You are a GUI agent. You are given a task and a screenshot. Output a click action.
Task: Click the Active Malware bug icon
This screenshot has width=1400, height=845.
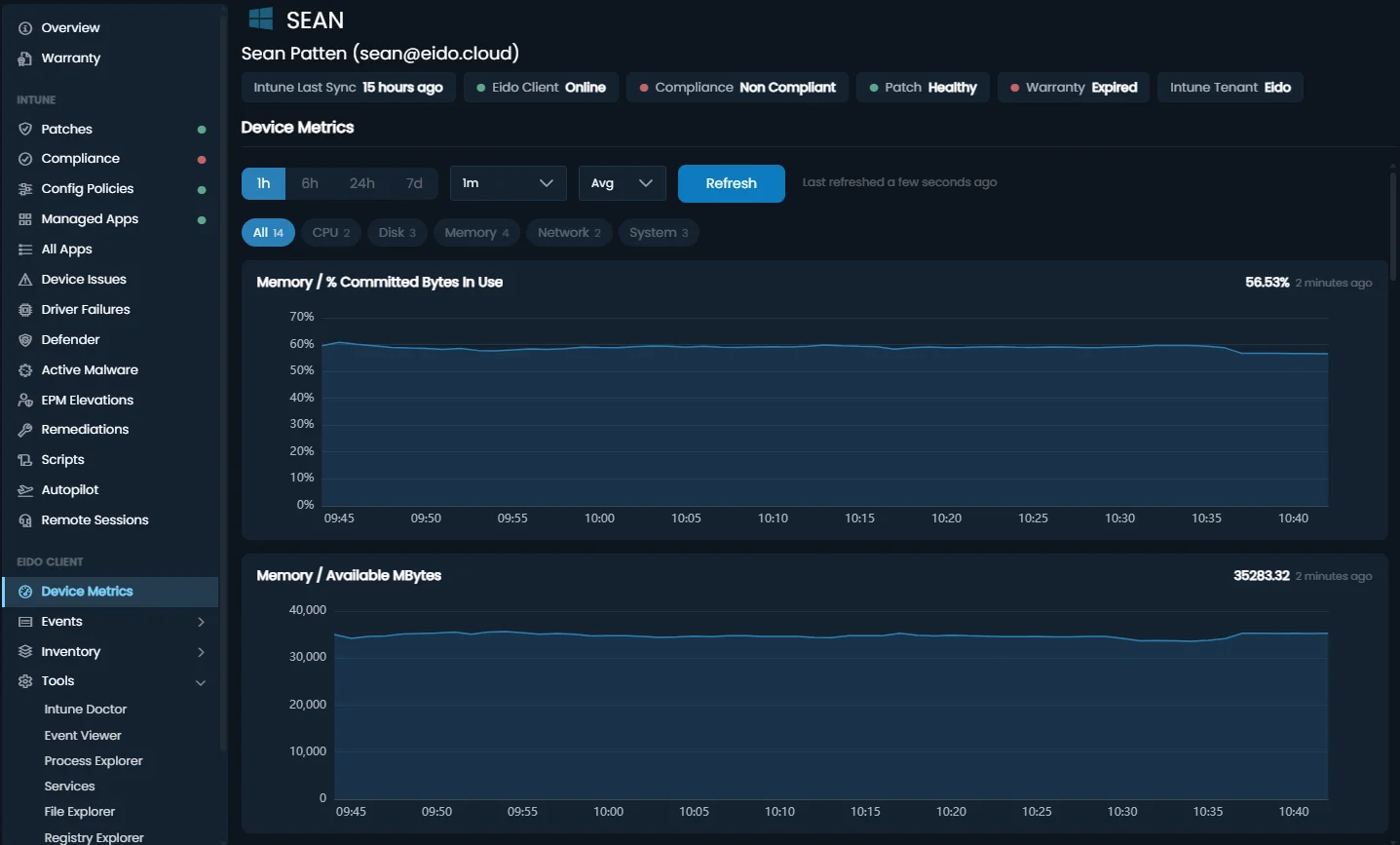(x=25, y=370)
